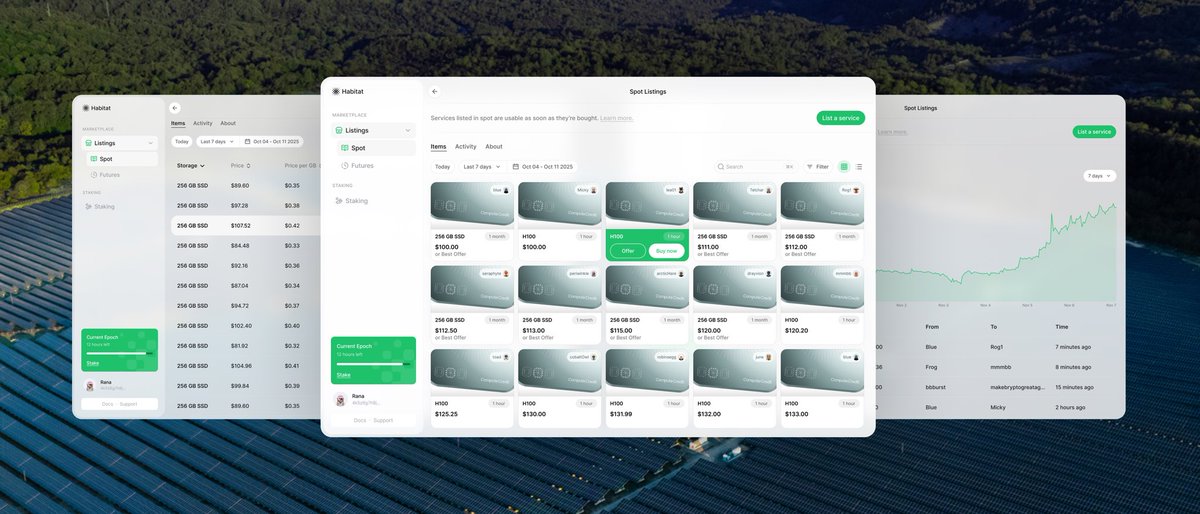Click the seller avatar on the Tetcher card
Screen dimensions: 1200x514
point(769,190)
